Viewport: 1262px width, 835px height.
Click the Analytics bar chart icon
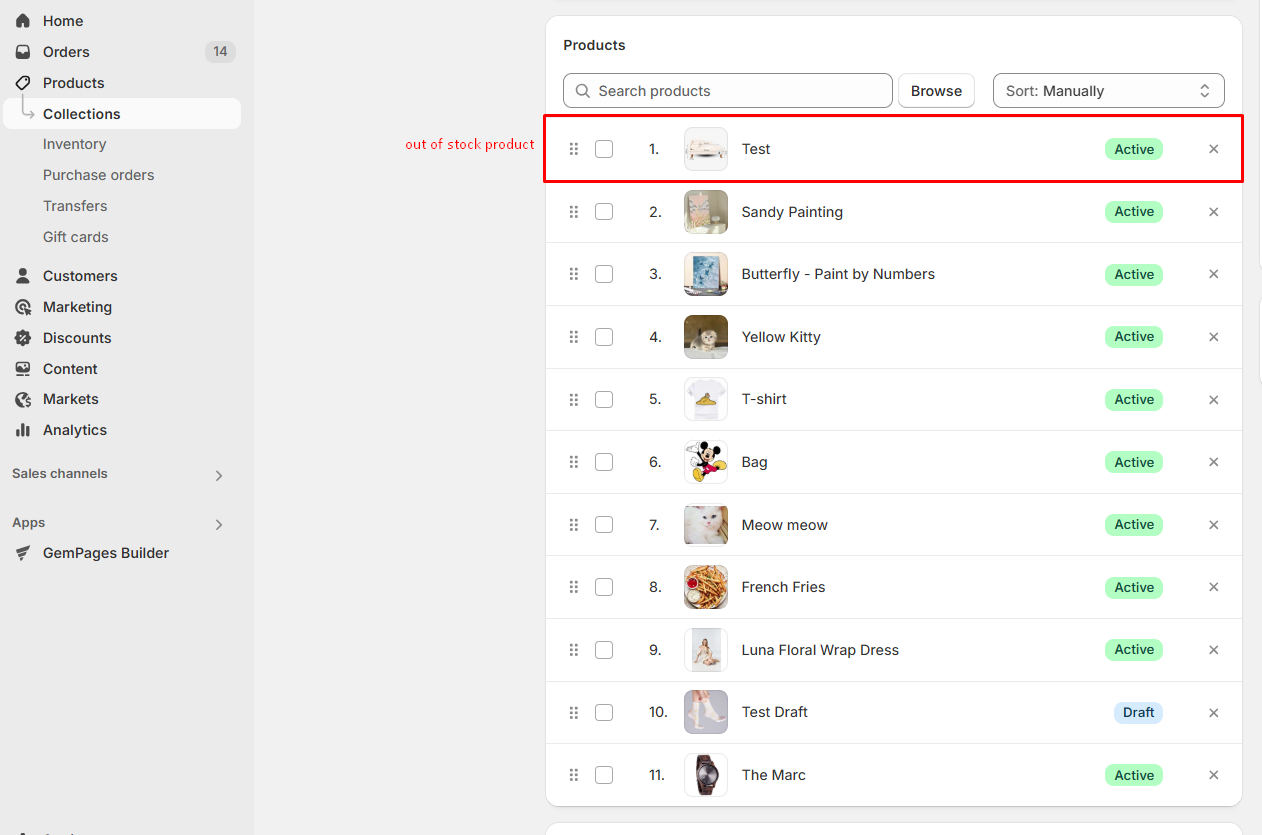[x=23, y=430]
